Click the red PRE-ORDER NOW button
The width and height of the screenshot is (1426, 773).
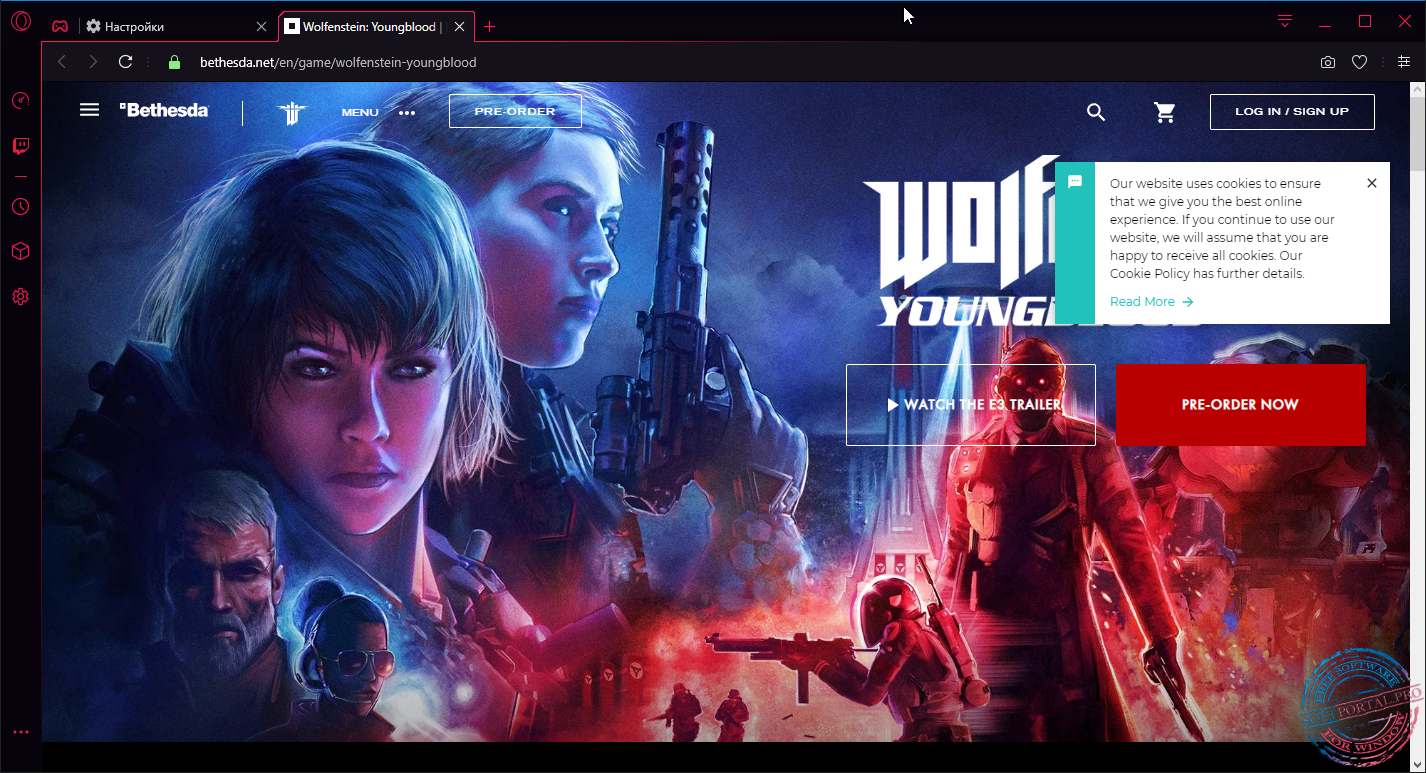(1240, 405)
